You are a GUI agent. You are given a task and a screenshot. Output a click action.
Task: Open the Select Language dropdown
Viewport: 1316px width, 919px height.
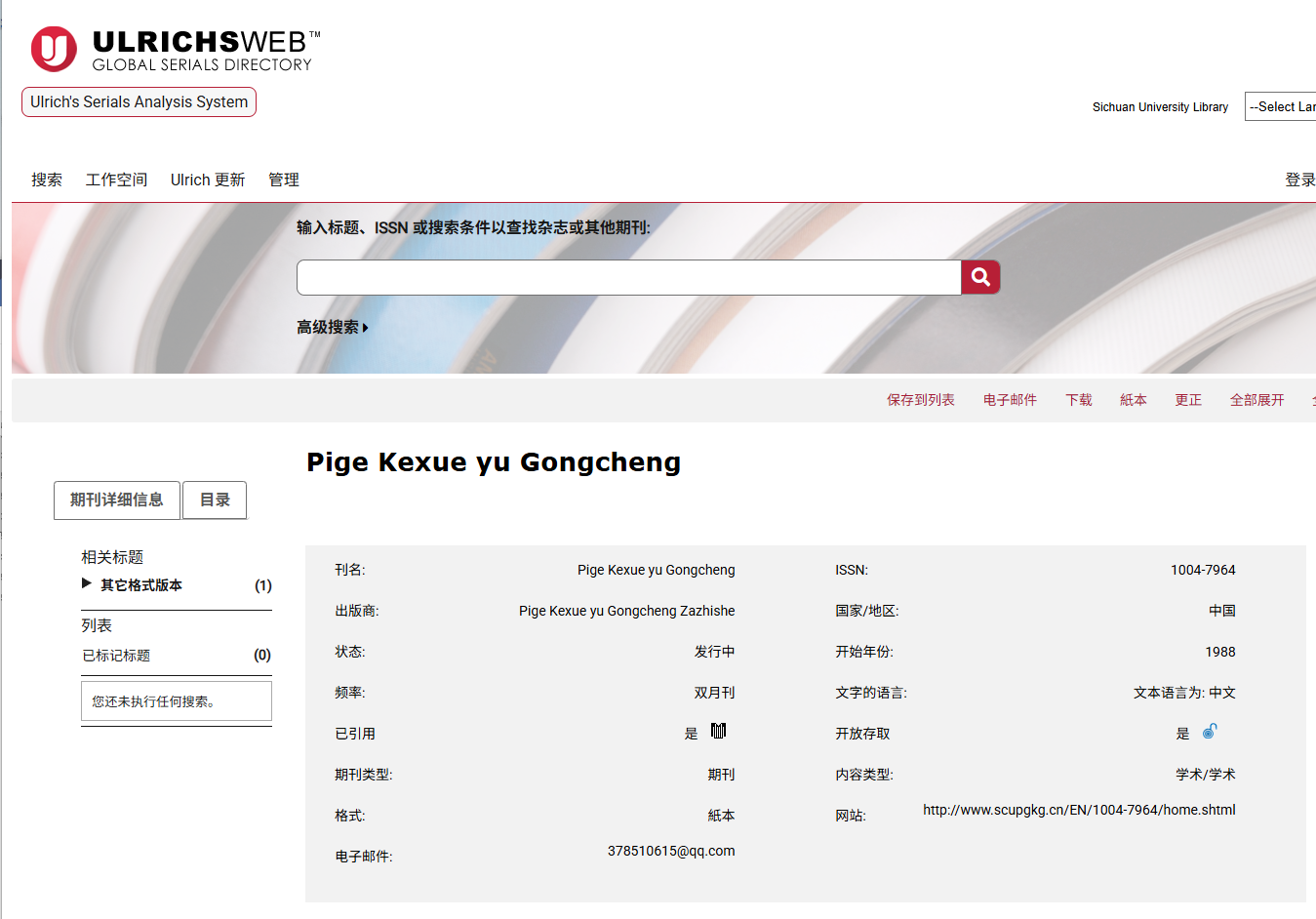[1281, 106]
